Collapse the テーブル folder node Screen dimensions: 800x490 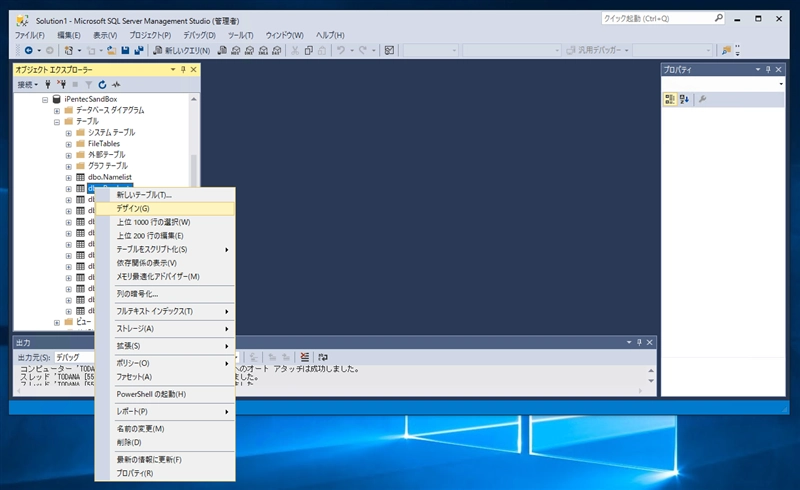coord(57,122)
